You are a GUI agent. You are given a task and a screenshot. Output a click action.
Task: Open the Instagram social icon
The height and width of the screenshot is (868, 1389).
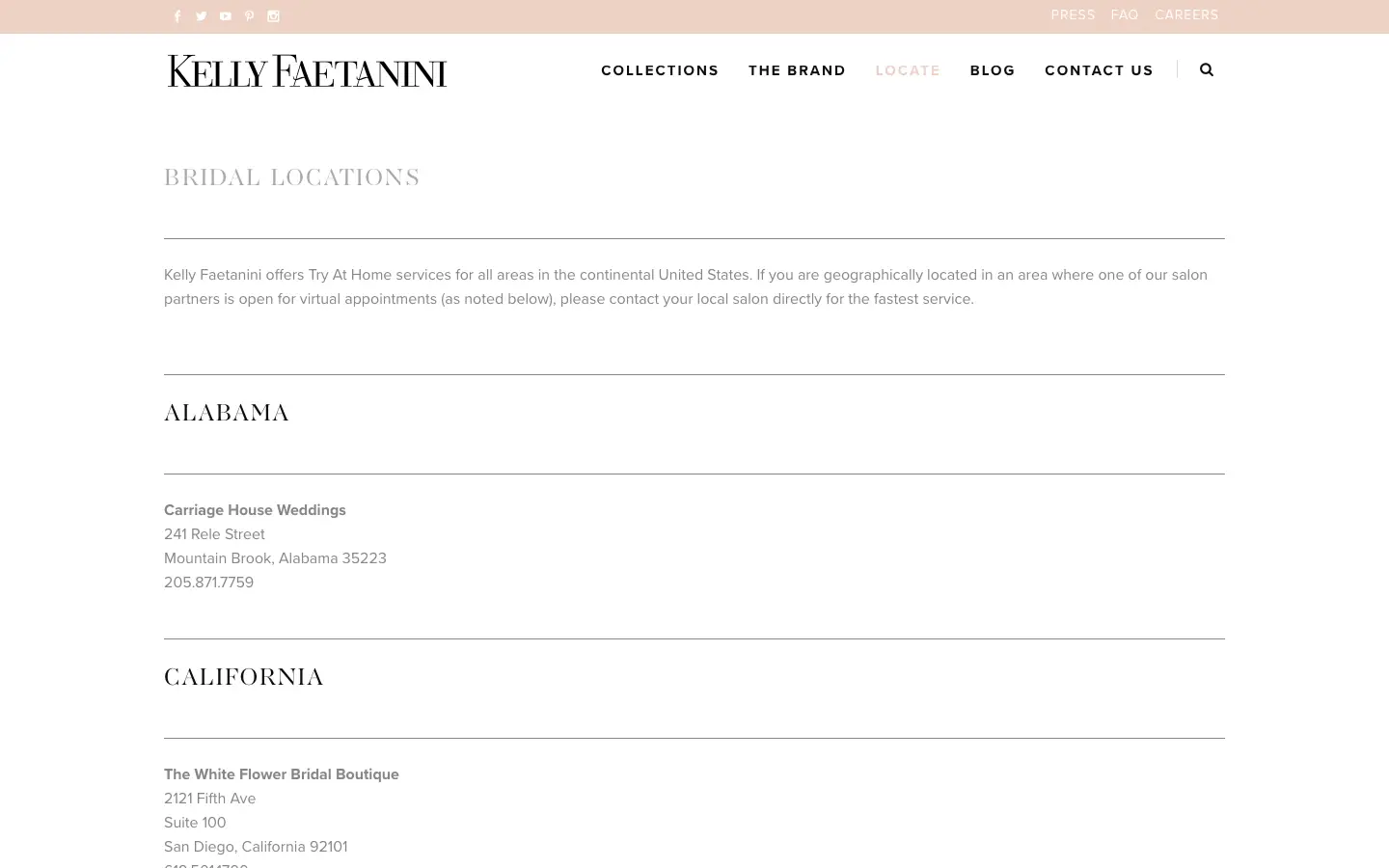(x=273, y=16)
